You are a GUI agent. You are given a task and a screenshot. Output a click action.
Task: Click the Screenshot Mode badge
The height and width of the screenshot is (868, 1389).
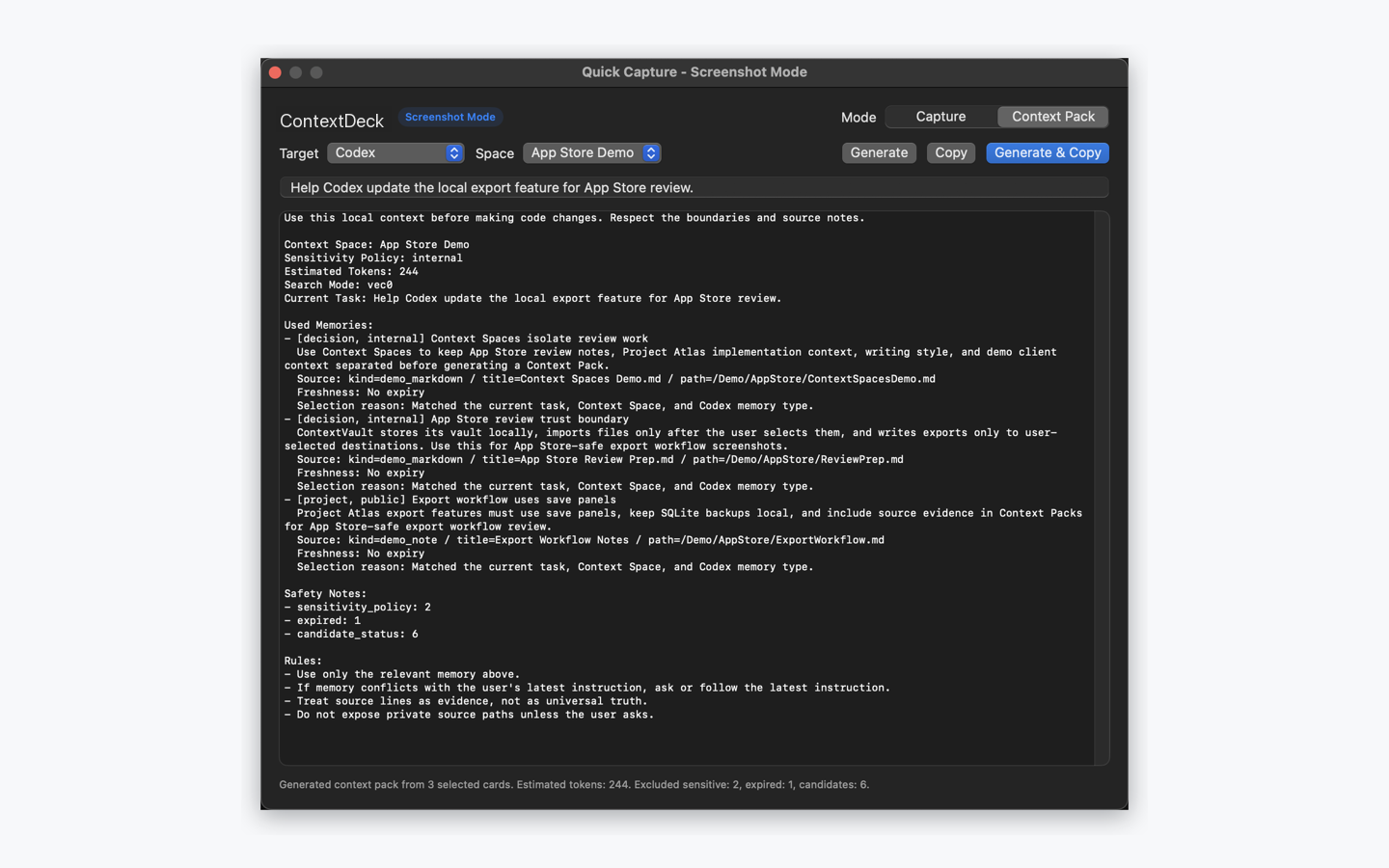pyautogui.click(x=450, y=117)
